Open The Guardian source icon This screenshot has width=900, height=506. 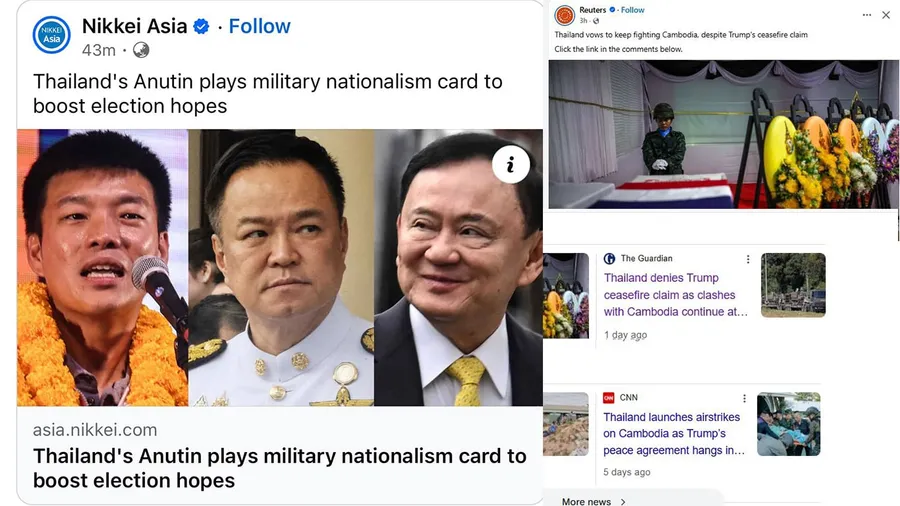coord(609,259)
